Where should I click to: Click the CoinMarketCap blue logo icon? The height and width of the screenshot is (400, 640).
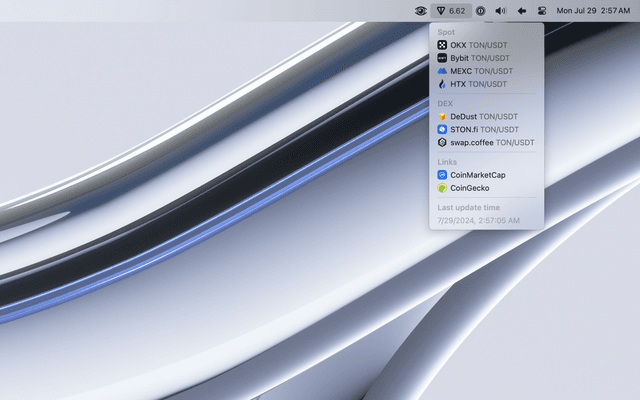[442, 174]
